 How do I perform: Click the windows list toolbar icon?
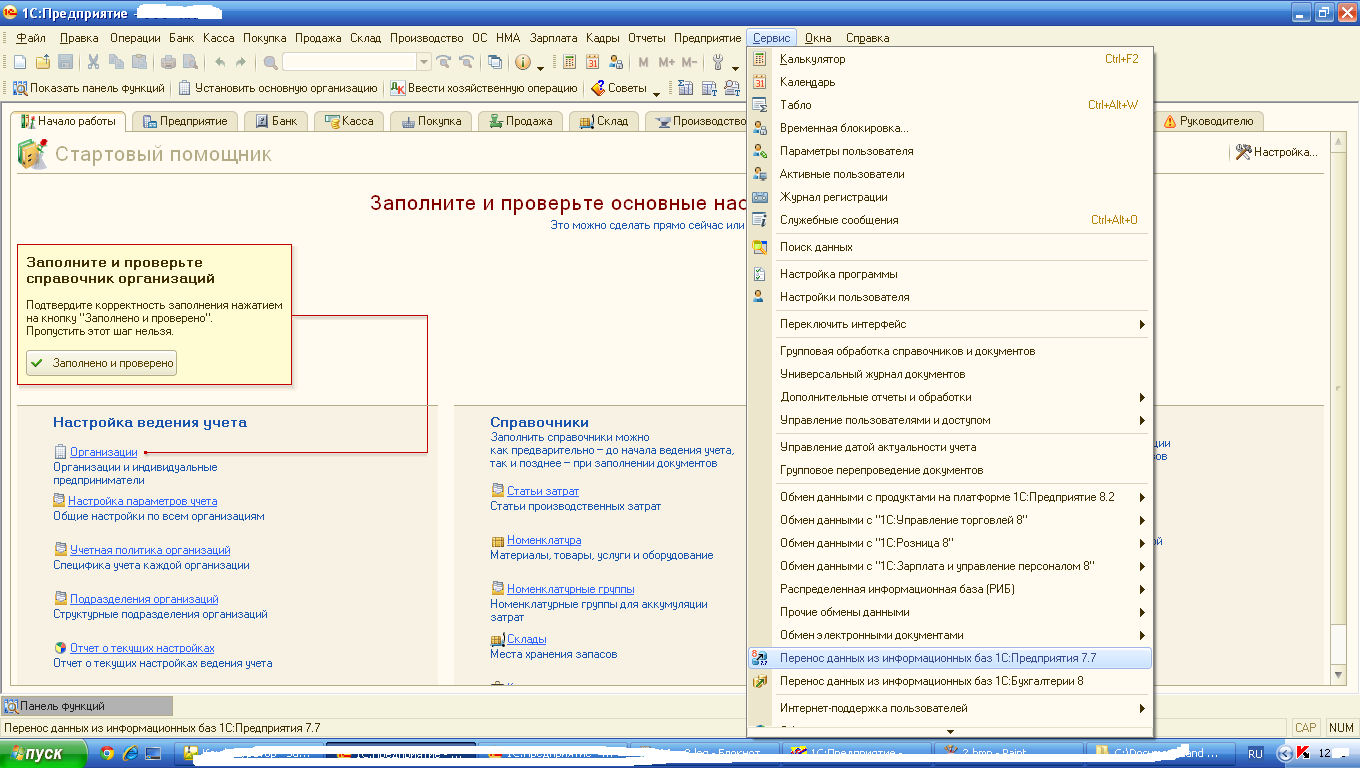pos(495,61)
